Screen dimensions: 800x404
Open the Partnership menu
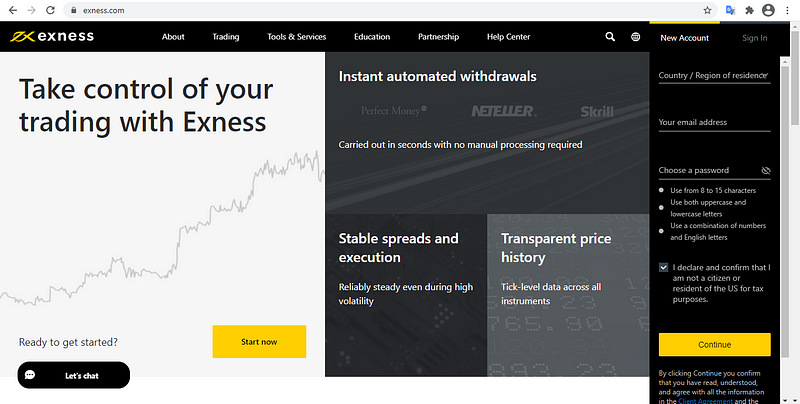point(438,37)
